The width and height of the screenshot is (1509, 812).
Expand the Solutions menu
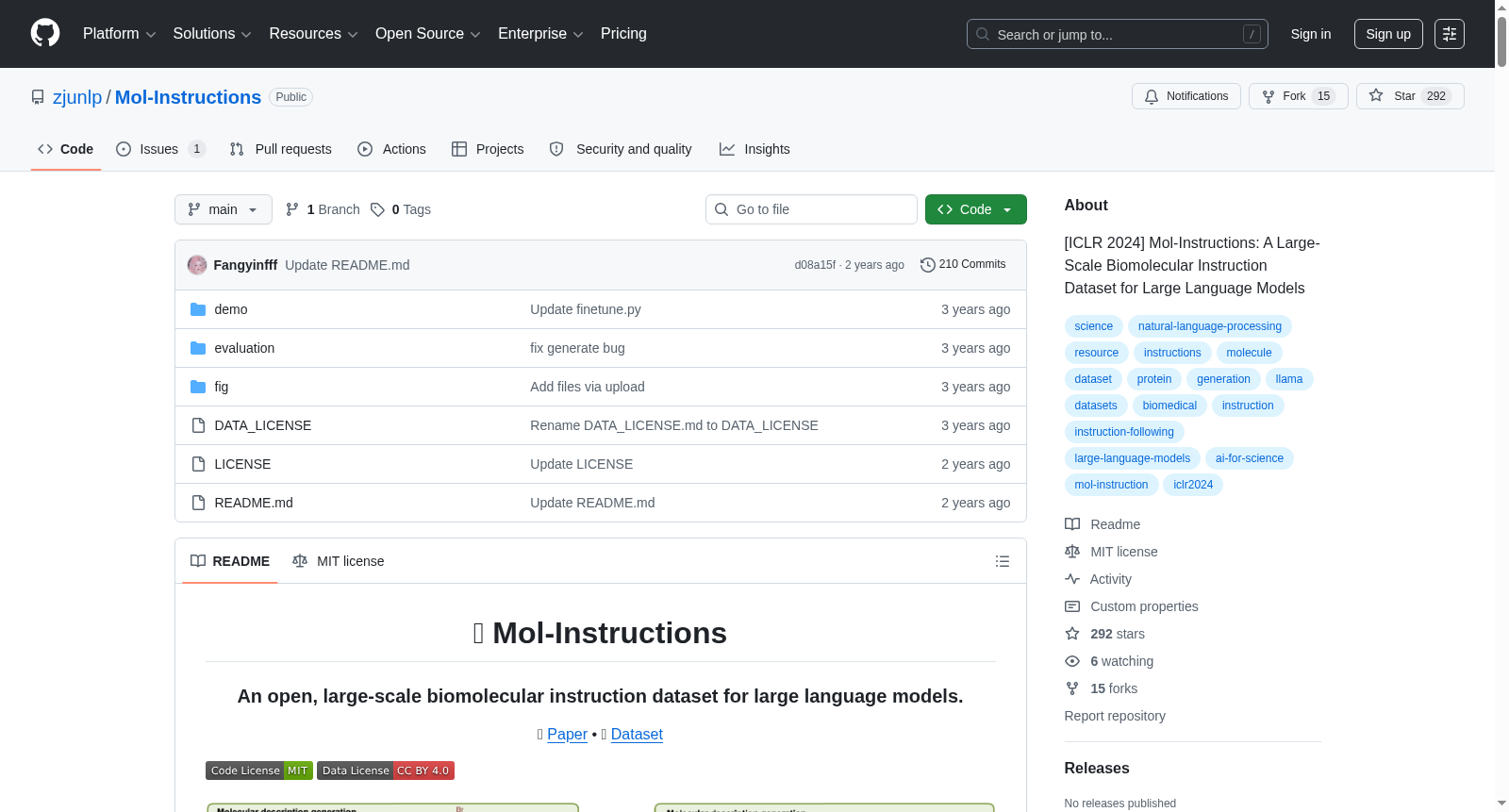tap(212, 34)
